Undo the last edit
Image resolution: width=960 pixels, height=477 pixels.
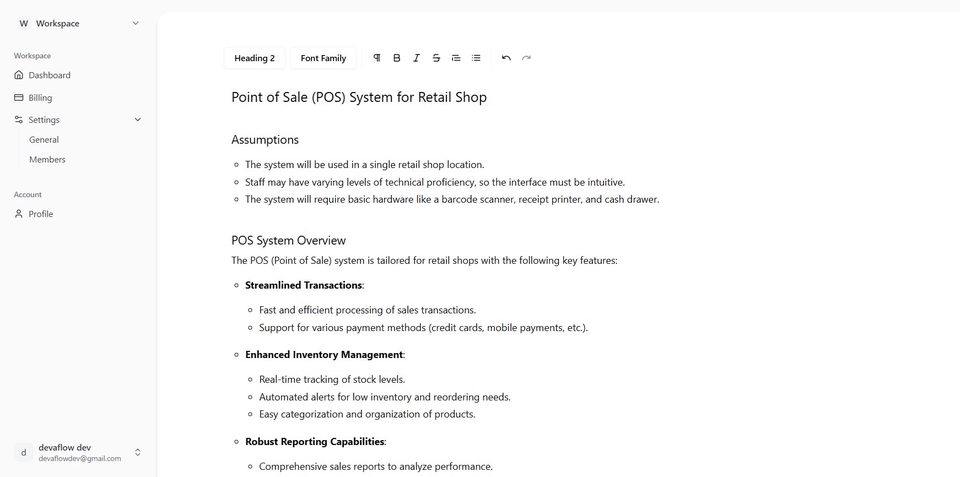tap(506, 58)
